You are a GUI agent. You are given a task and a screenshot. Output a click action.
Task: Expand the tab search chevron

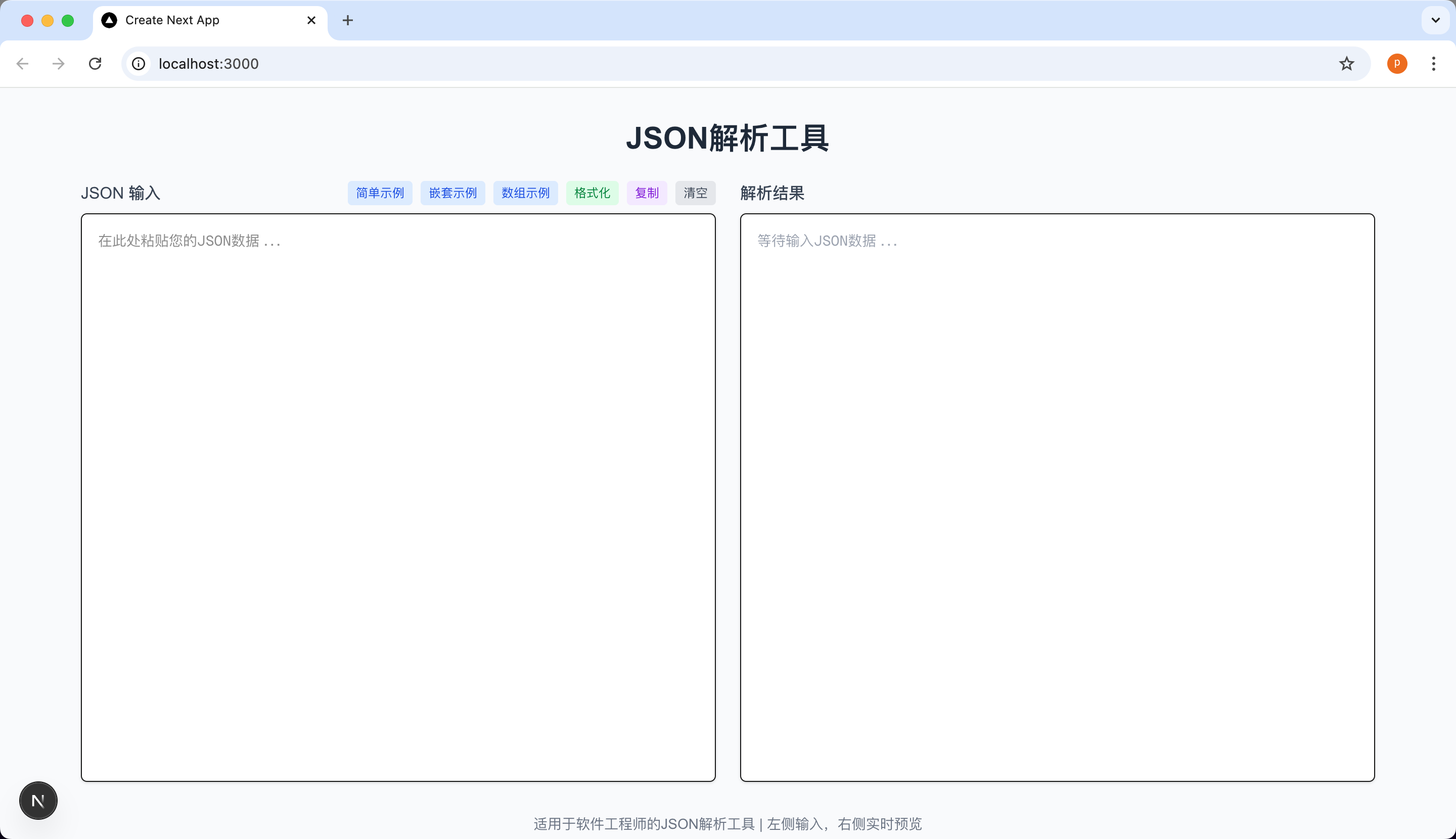click(x=1435, y=20)
